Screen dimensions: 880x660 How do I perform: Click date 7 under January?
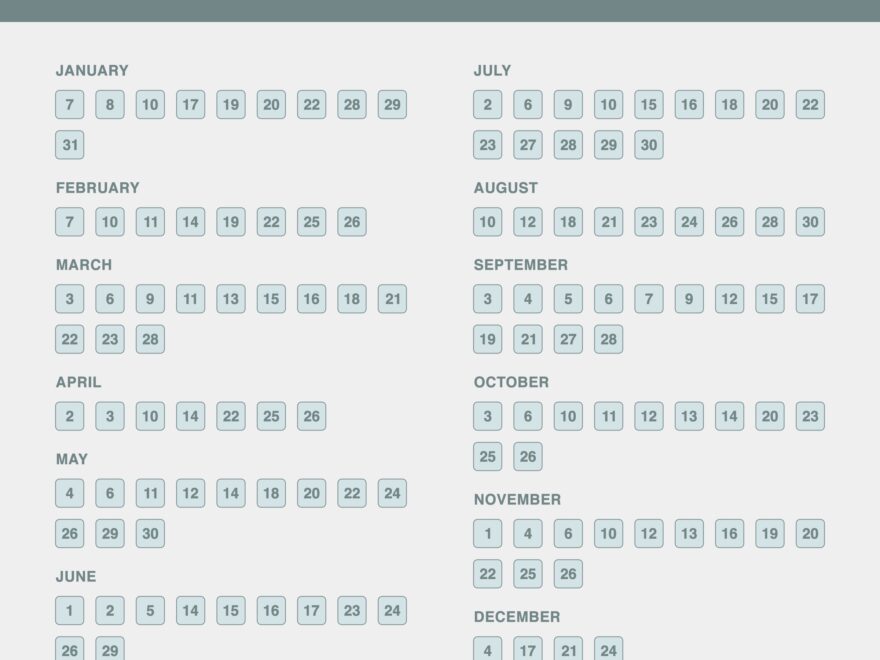pyautogui.click(x=70, y=105)
